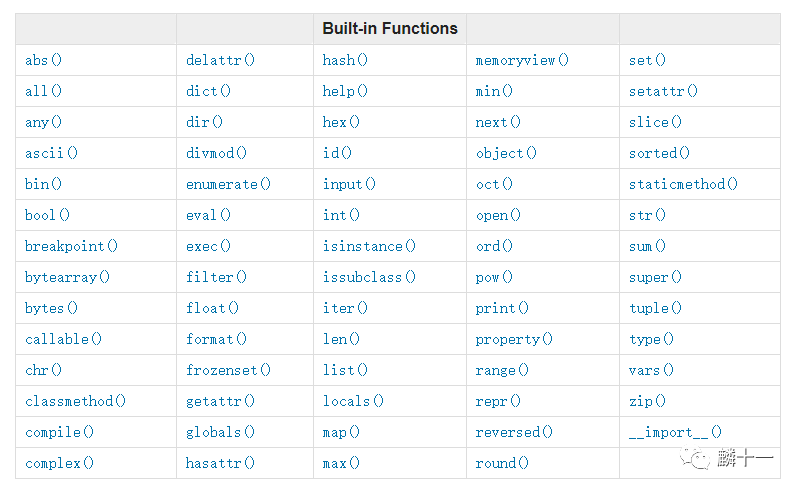Select the isinstance() link
Viewport: 799px width, 492px height.
[x=369, y=246]
